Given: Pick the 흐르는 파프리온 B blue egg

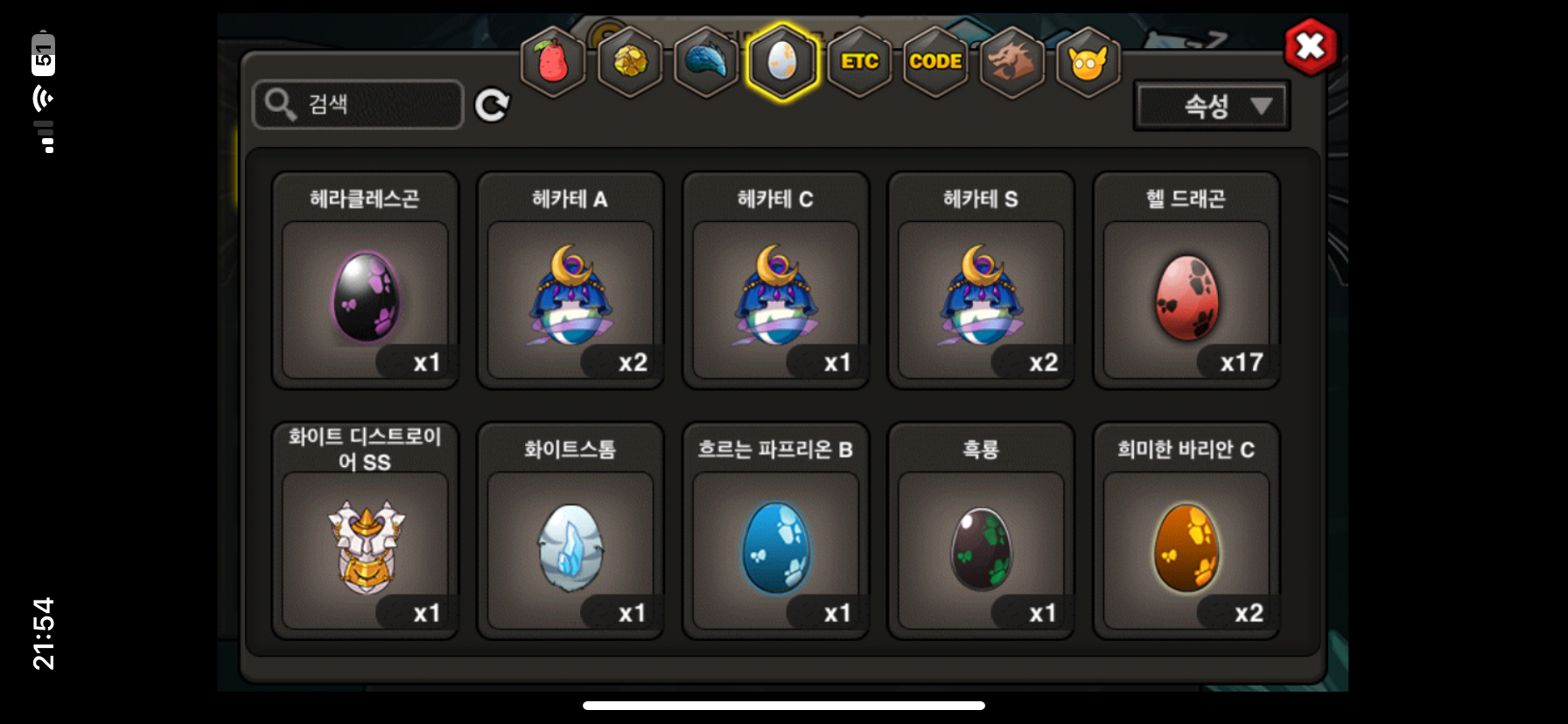Looking at the screenshot, I should [775, 531].
